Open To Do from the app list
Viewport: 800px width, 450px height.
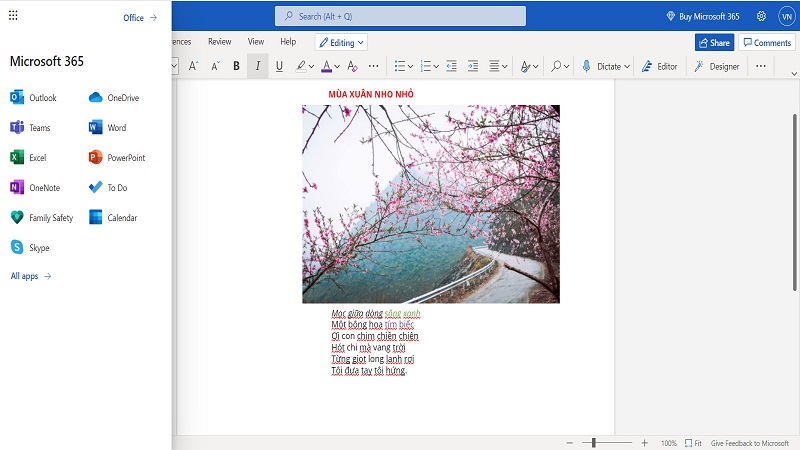coord(108,188)
